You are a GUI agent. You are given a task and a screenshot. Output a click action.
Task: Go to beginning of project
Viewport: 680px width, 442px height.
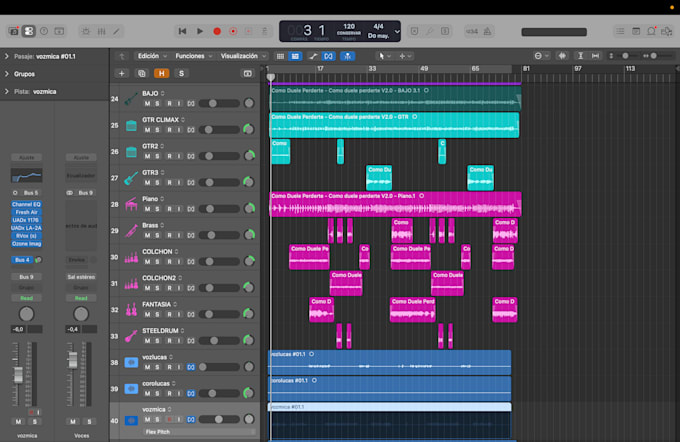coord(183,31)
